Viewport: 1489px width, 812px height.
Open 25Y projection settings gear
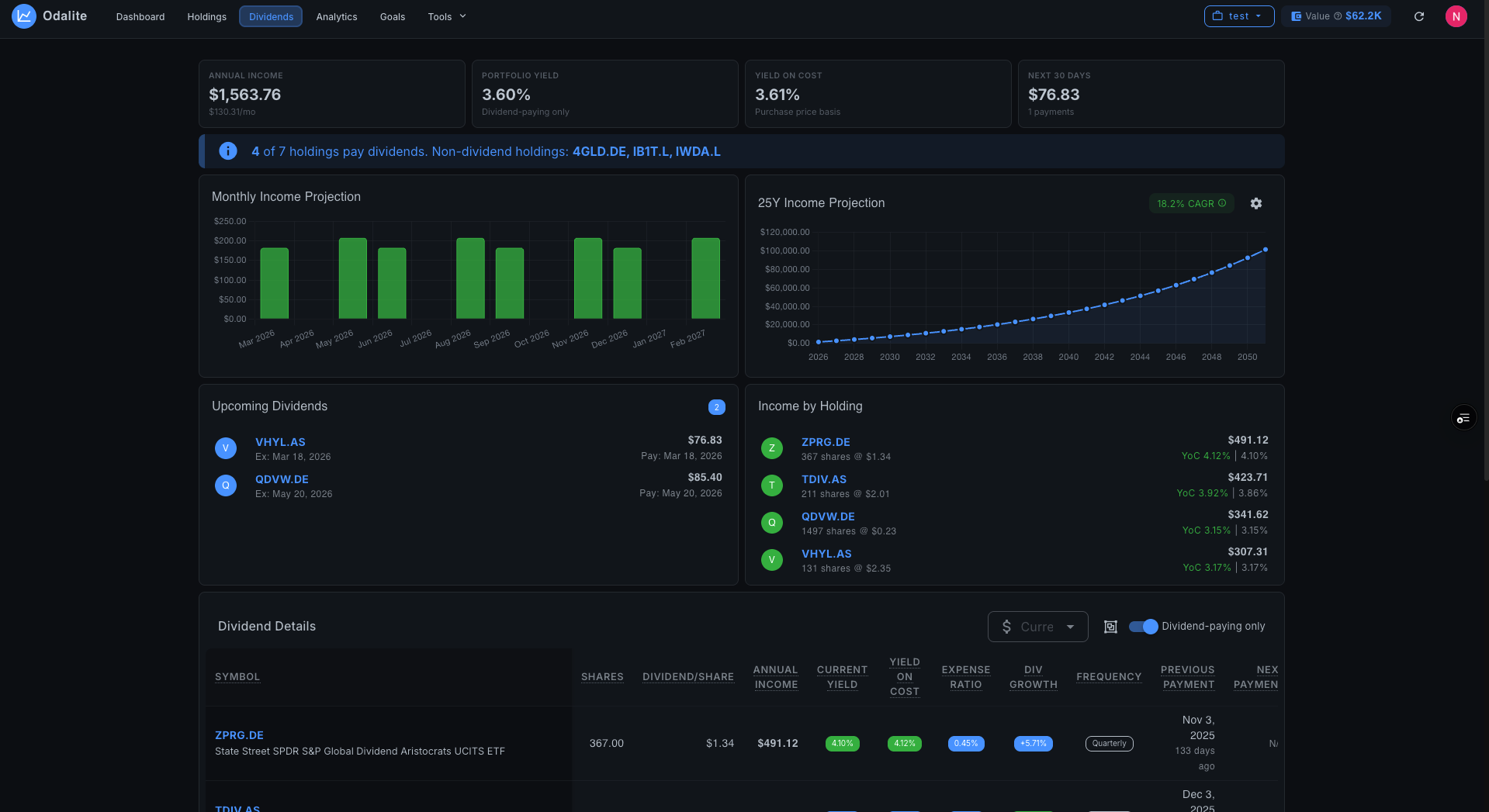1256,203
